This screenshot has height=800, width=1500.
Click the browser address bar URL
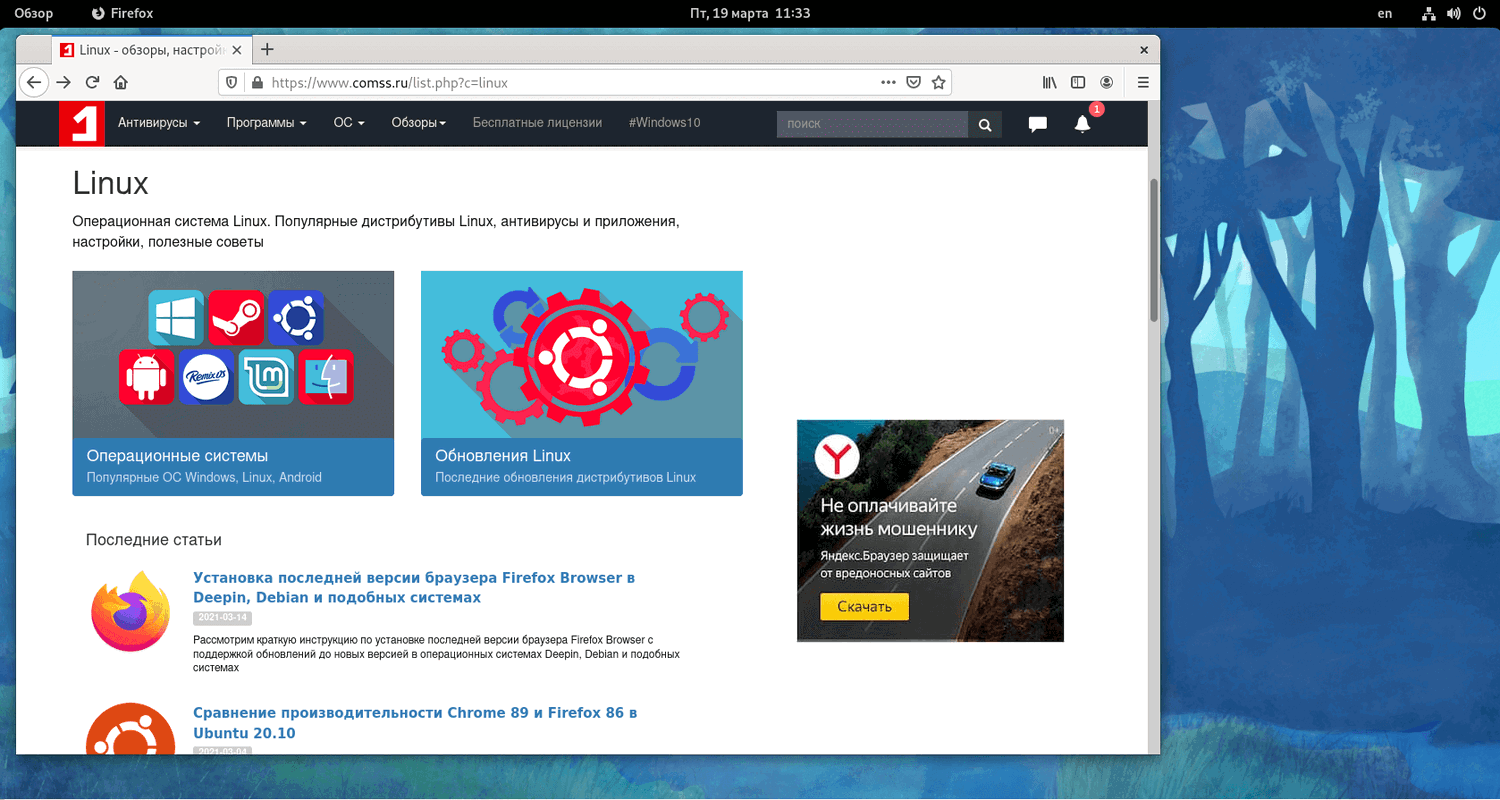pos(390,83)
